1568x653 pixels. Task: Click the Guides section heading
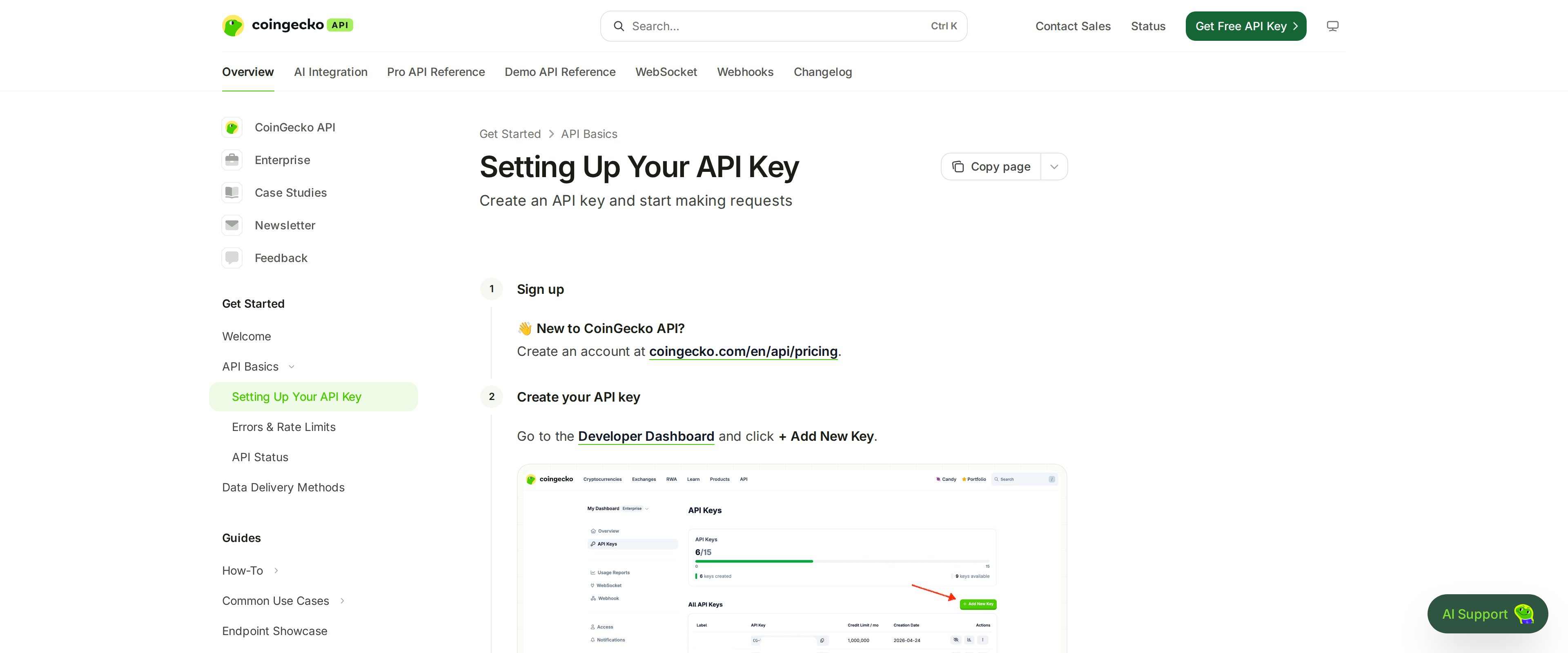pyautogui.click(x=241, y=538)
